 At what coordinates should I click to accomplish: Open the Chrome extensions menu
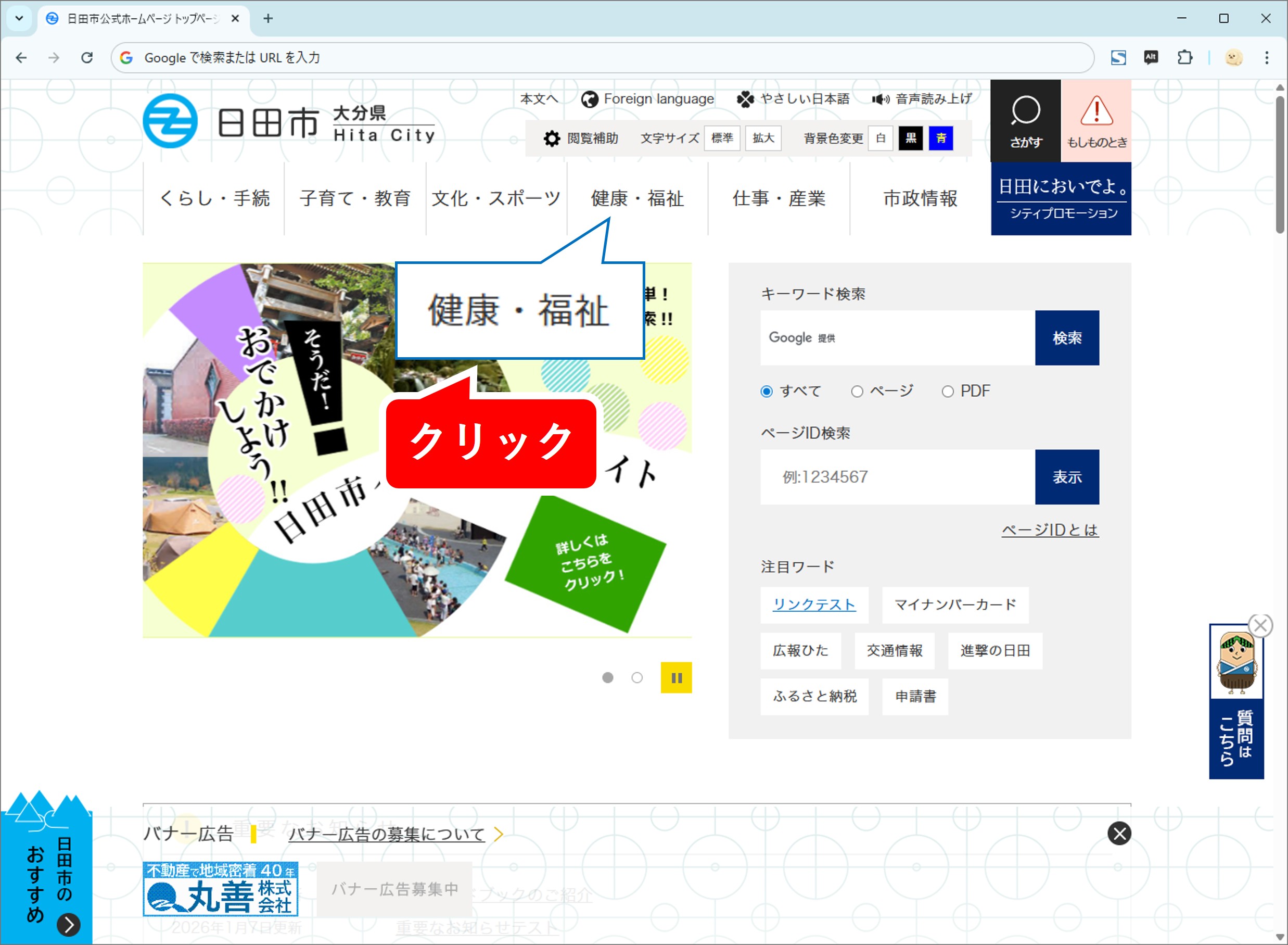point(1184,58)
